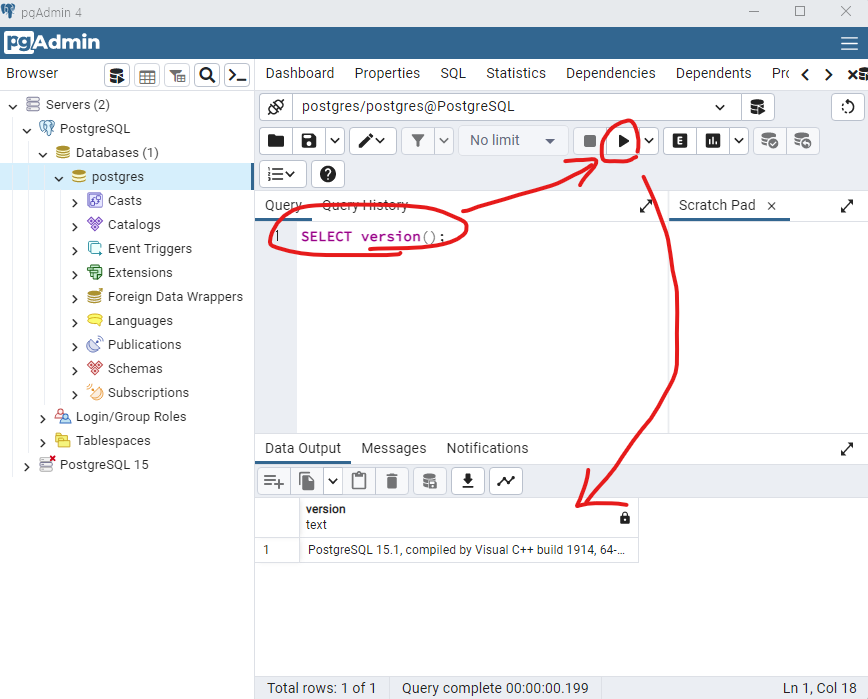Screen dimensions: 868x699
Task: Open the pgAdmin hamburger menu
Action: pyautogui.click(x=849, y=43)
